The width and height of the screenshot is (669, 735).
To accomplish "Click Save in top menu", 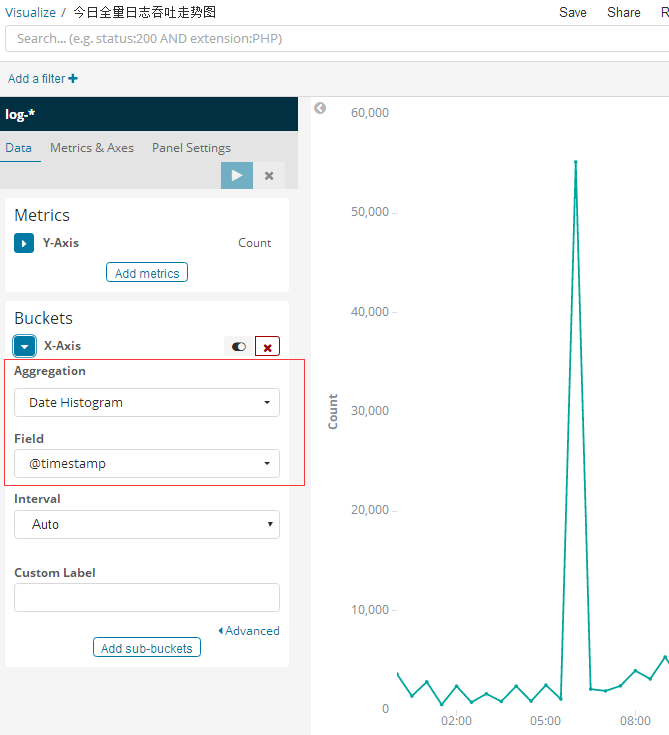I will pos(573,12).
